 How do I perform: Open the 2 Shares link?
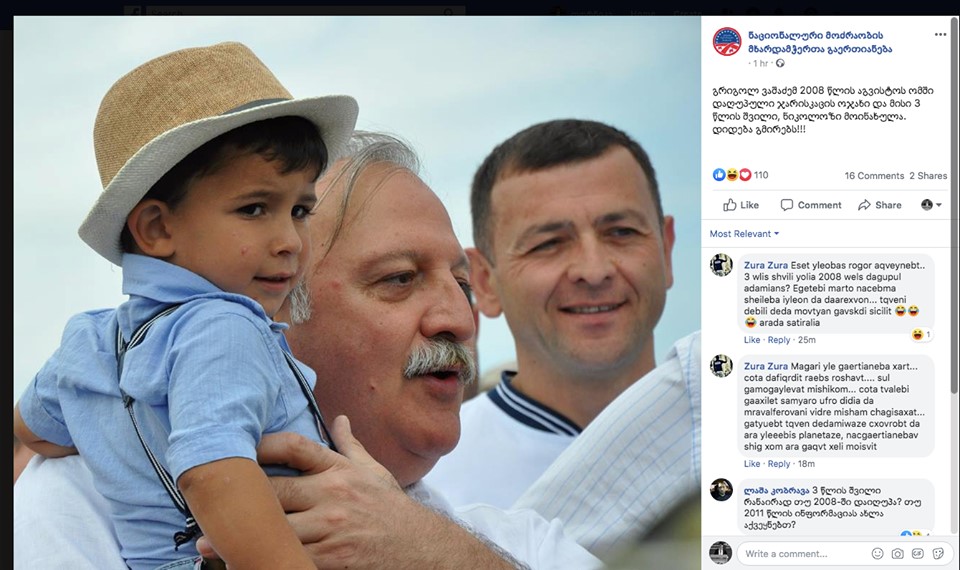(928, 176)
